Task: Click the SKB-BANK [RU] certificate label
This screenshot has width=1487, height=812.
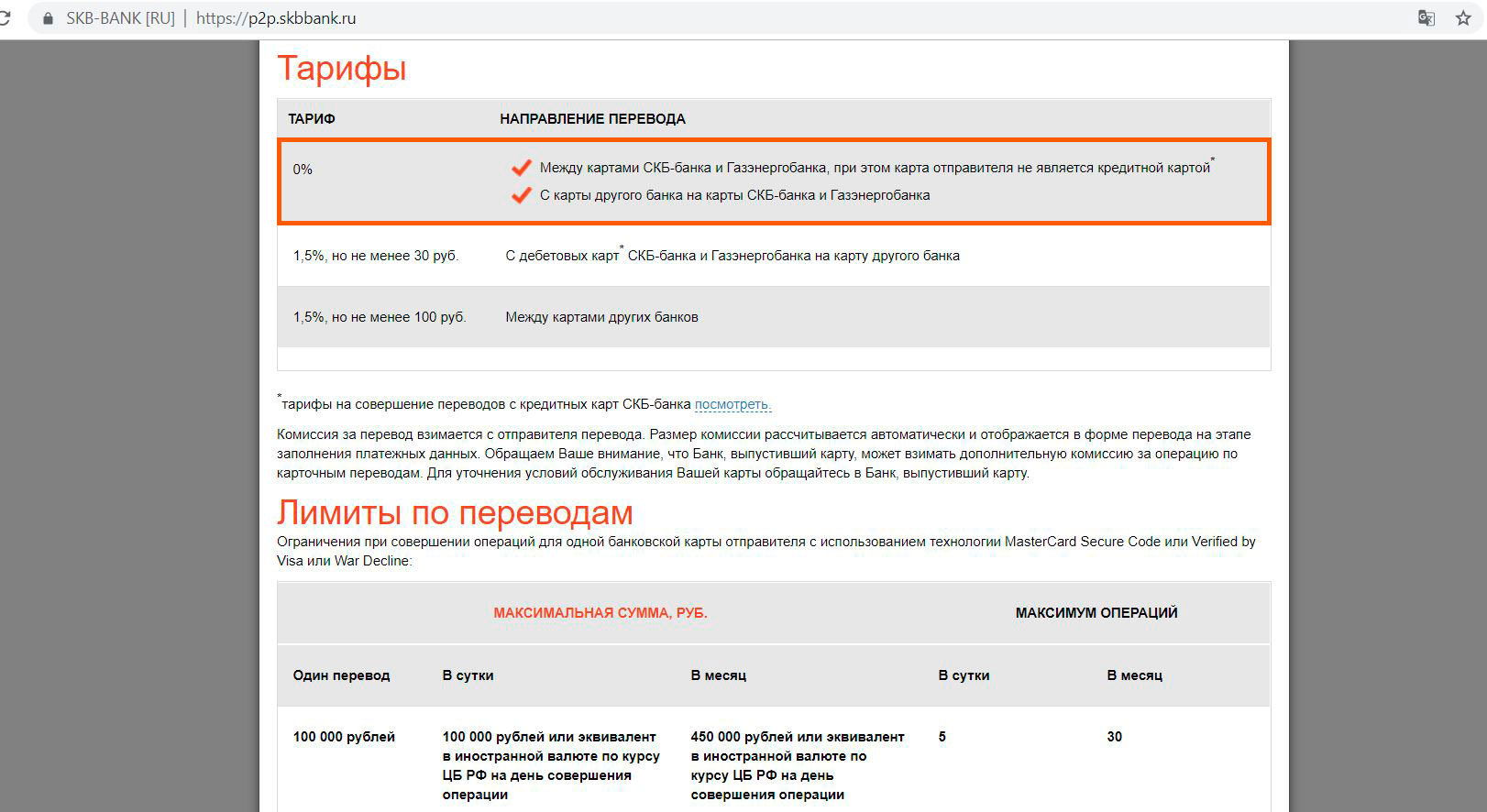Action: point(120,18)
